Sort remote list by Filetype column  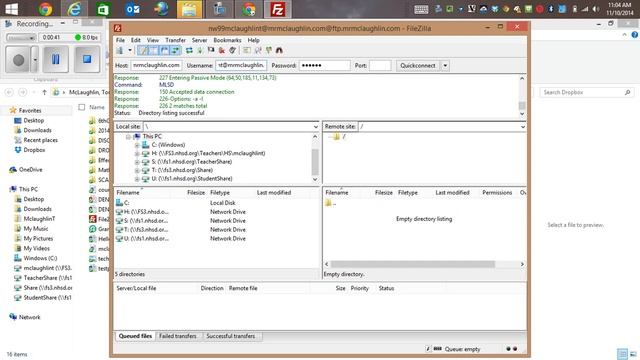(408, 193)
